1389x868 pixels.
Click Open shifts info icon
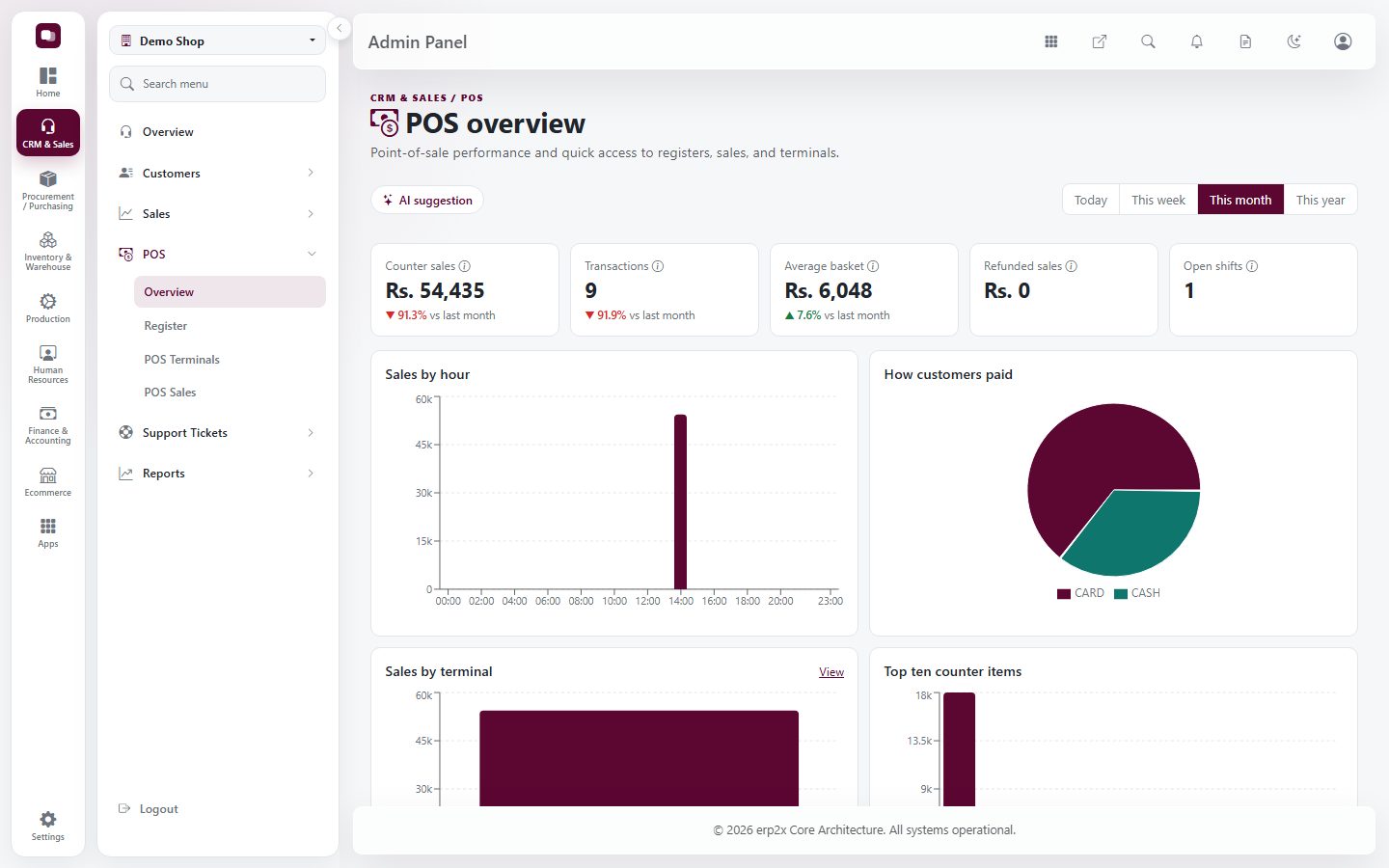pos(1252,266)
